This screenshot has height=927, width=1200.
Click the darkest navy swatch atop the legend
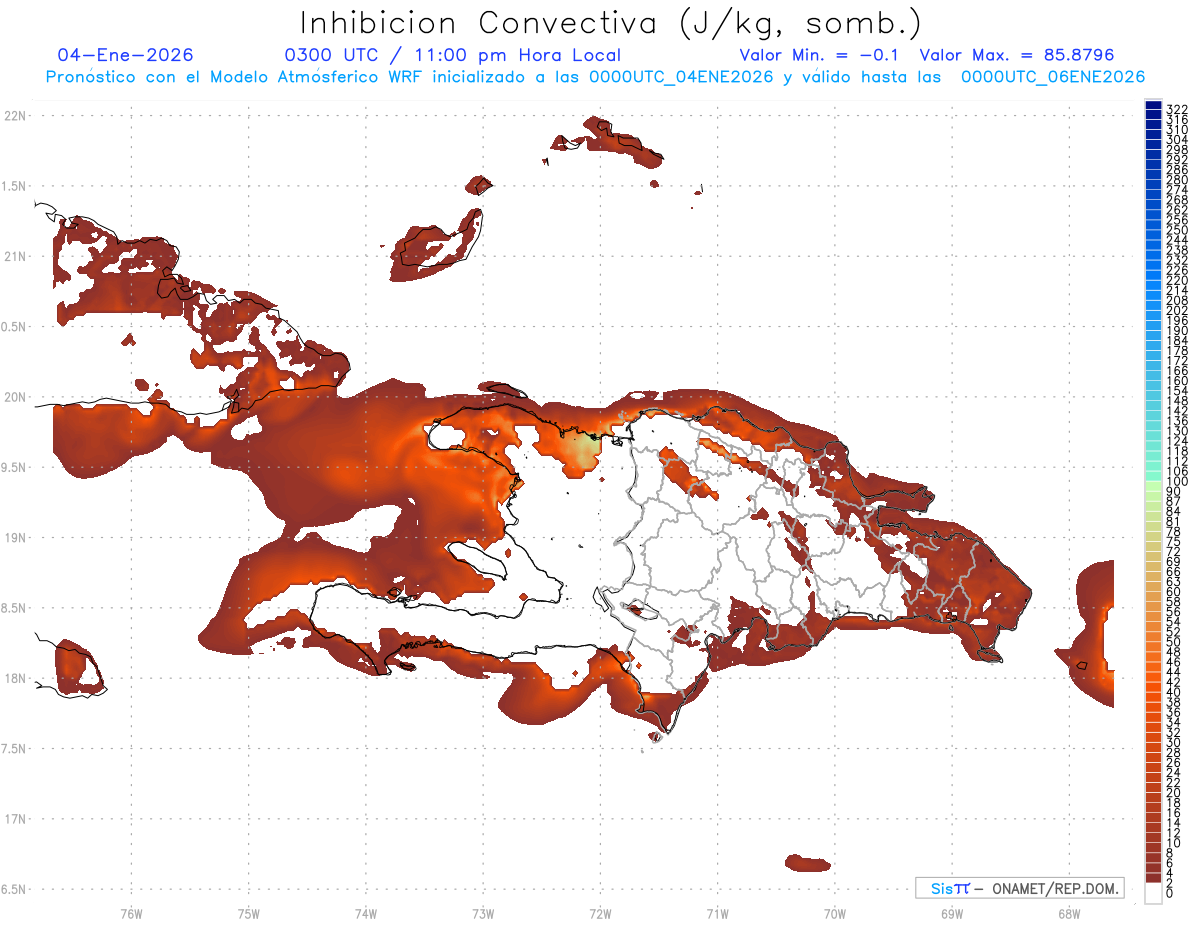coord(1153,105)
